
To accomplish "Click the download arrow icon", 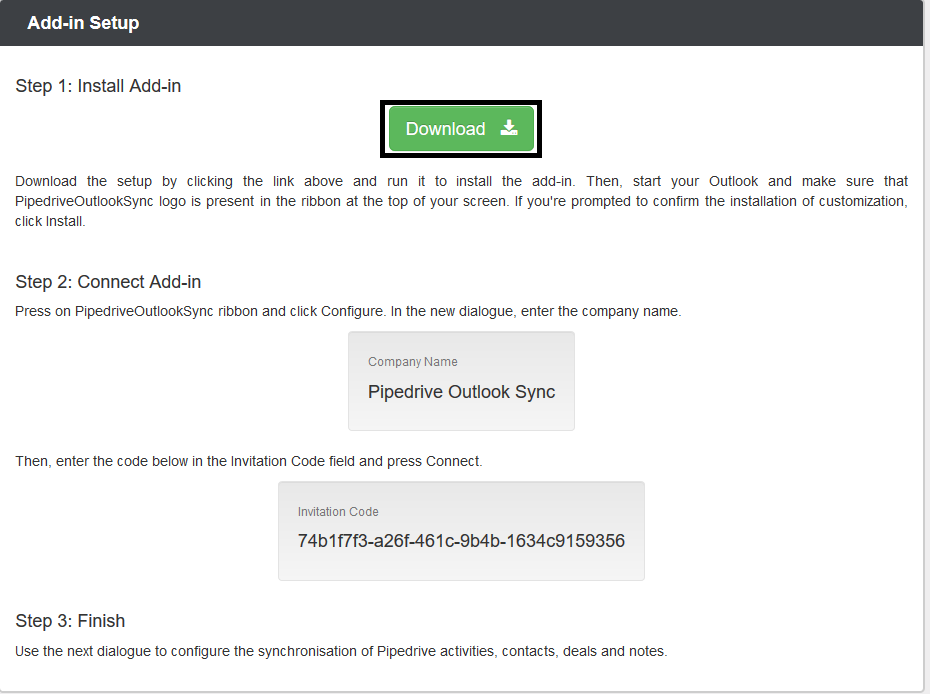I will pos(509,128).
